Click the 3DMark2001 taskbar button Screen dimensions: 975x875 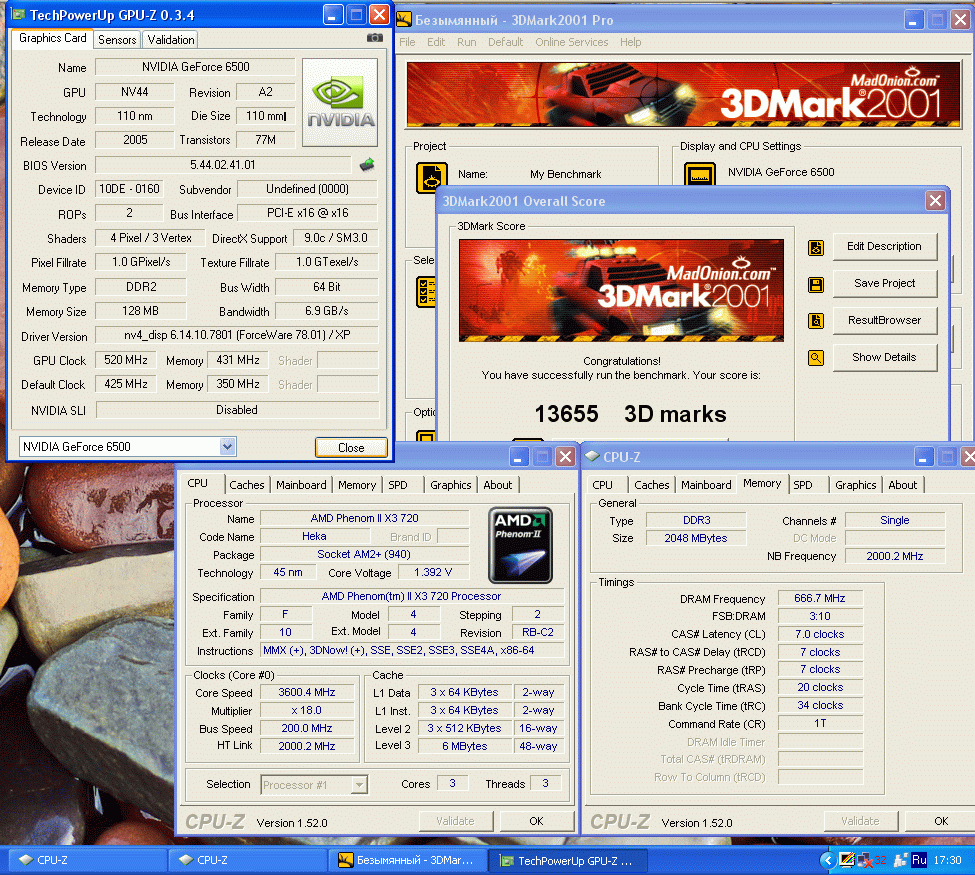pyautogui.click(x=408, y=860)
